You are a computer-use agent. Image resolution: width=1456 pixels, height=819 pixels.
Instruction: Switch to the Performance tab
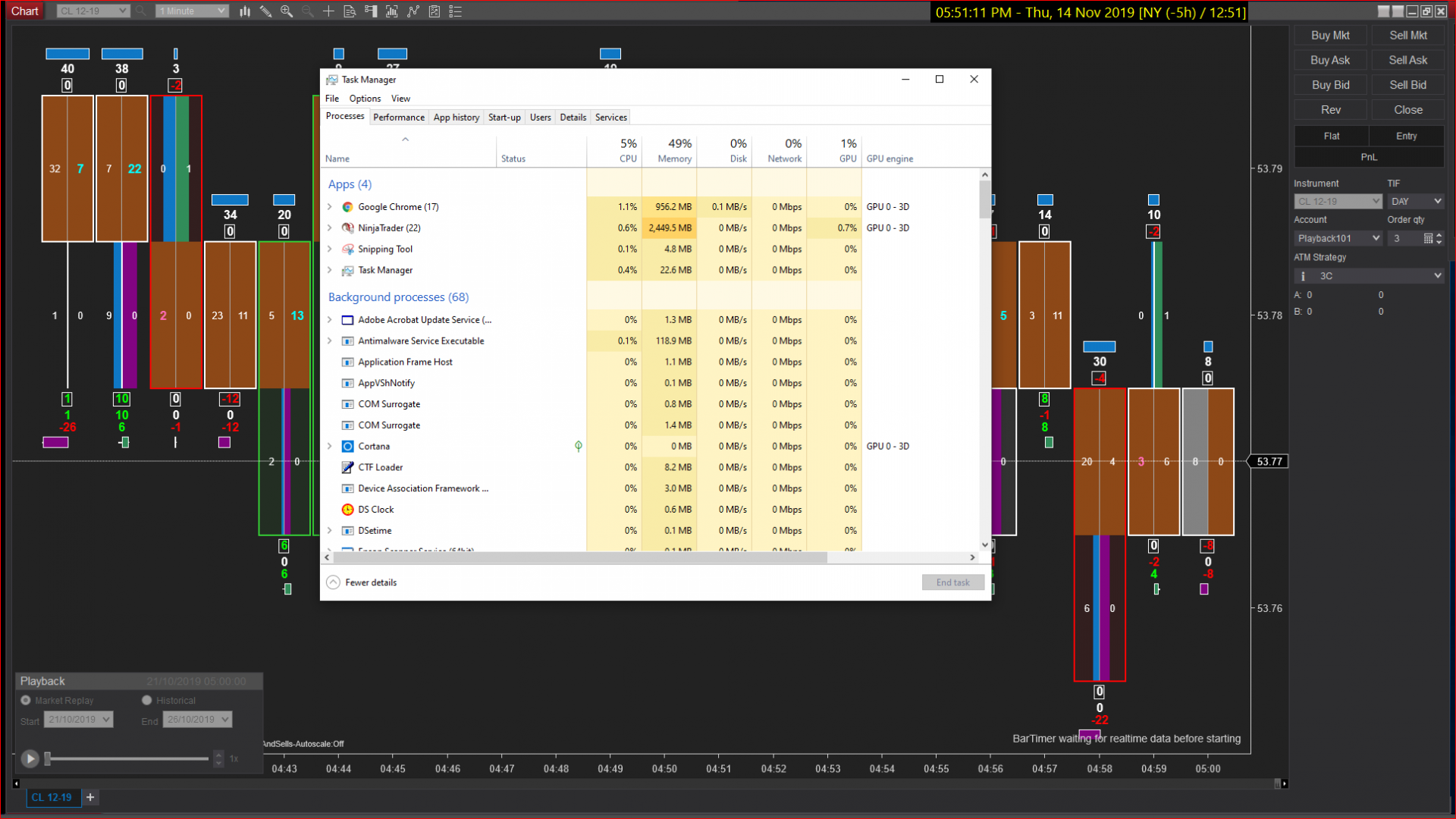[398, 118]
